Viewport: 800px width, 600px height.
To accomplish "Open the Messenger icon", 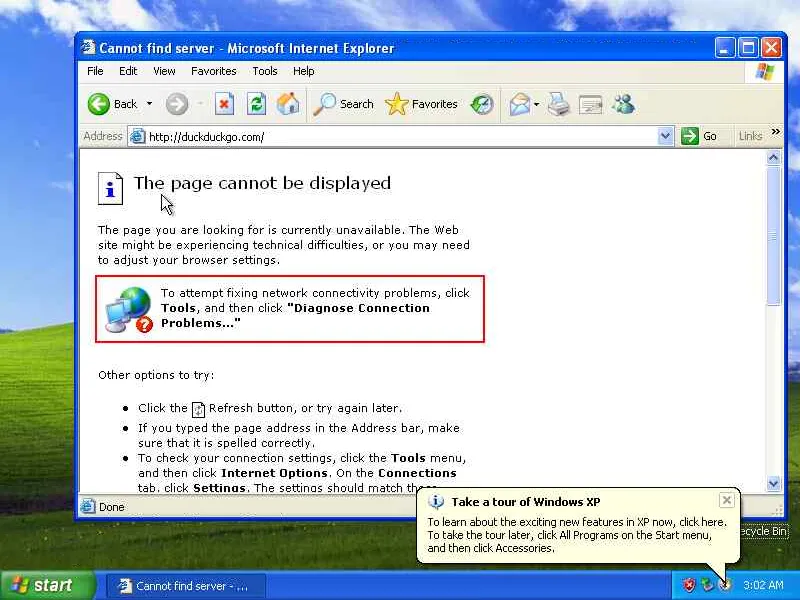I will point(623,104).
